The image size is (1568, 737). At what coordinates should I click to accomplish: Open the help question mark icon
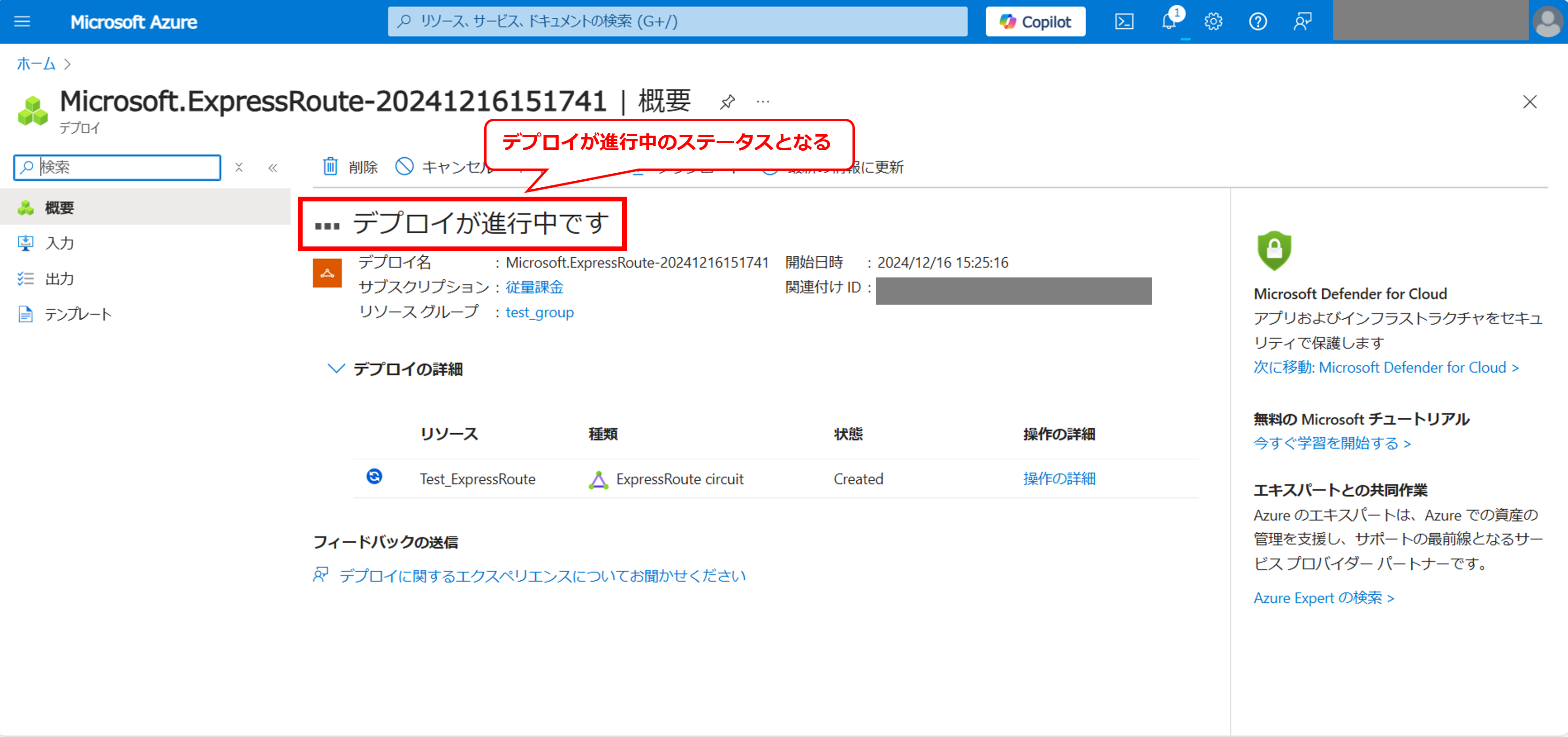(x=1257, y=22)
